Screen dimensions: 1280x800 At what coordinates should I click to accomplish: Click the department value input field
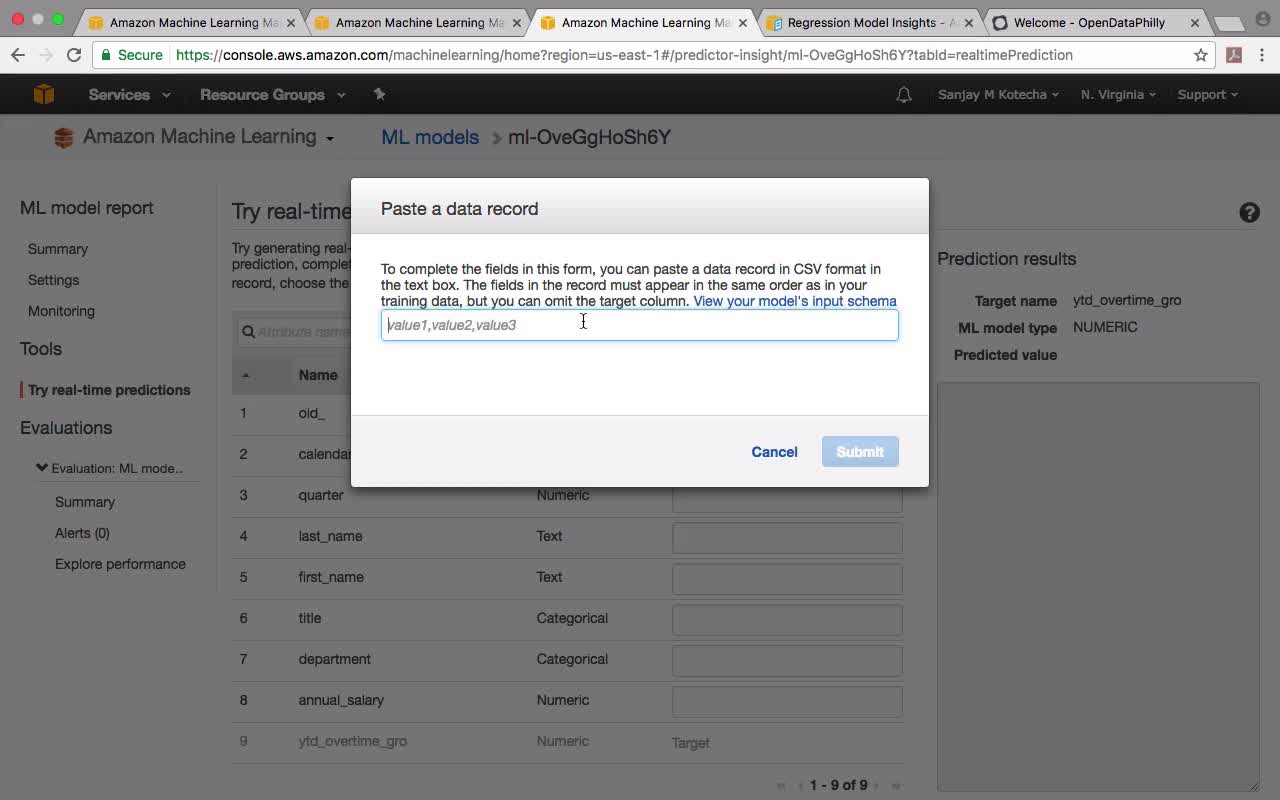[x=787, y=660]
